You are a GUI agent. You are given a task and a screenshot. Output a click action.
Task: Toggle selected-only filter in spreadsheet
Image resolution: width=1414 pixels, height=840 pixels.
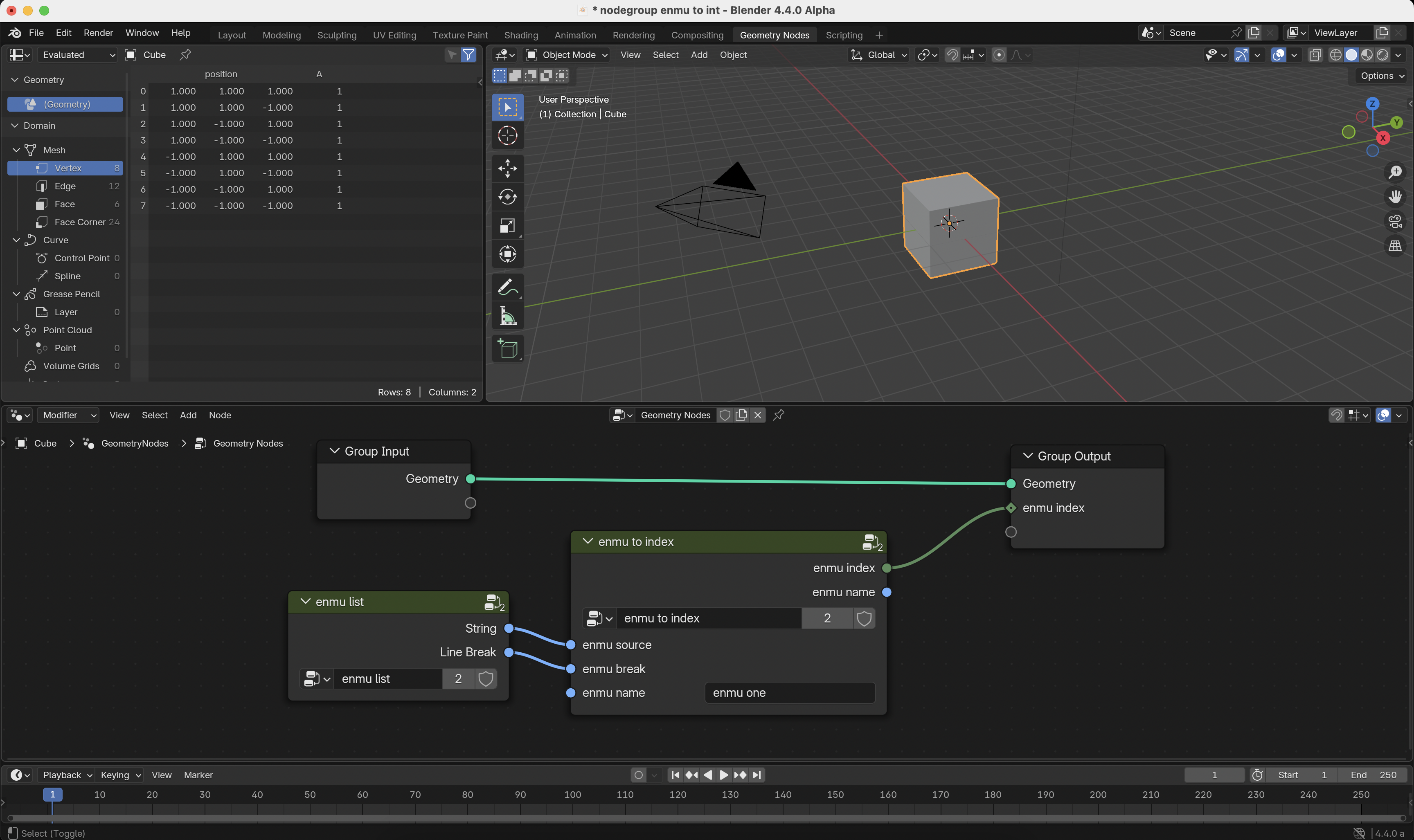point(452,55)
